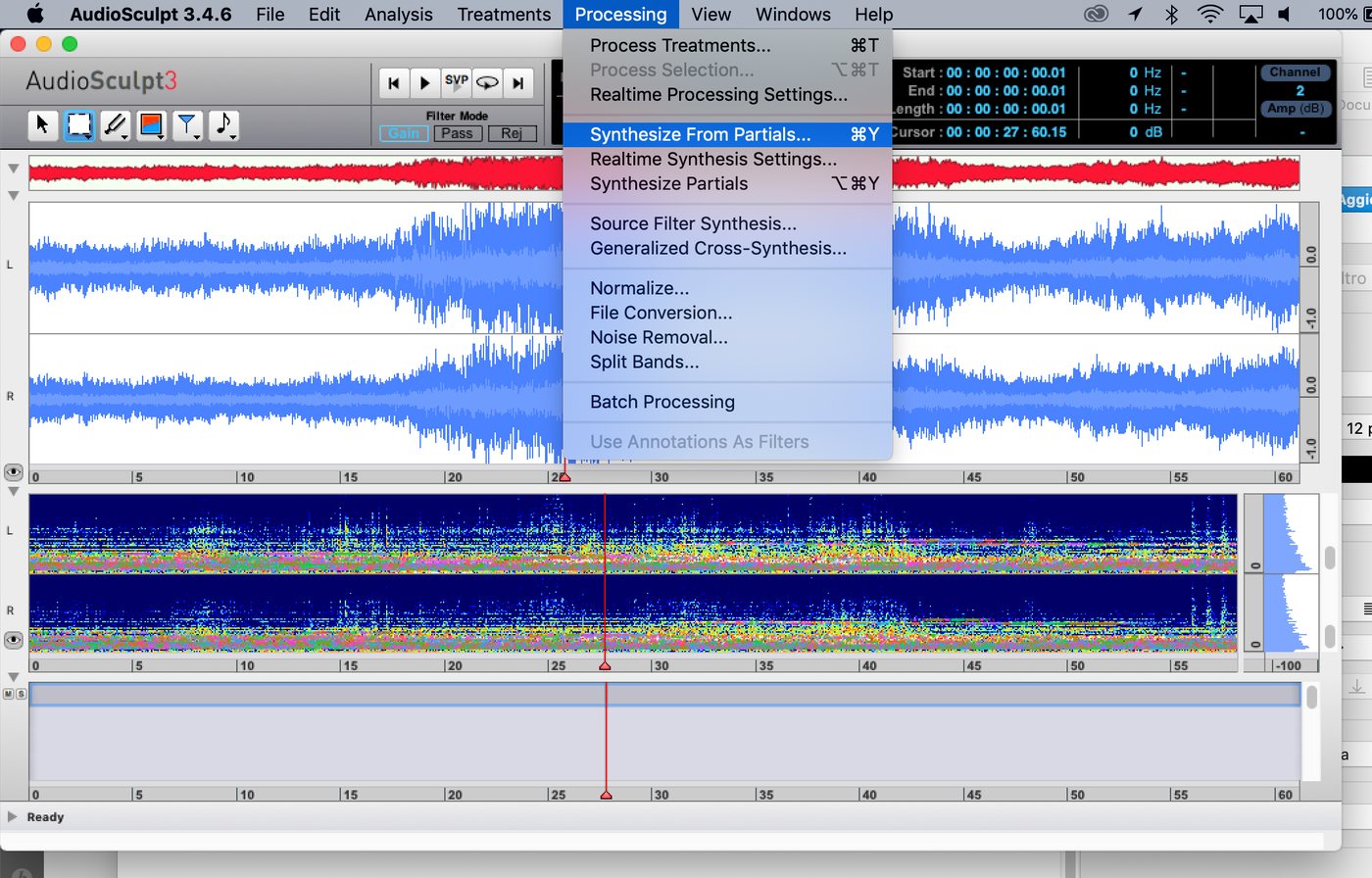Open the Windows menu
The height and width of the screenshot is (878, 1372).
(793, 14)
